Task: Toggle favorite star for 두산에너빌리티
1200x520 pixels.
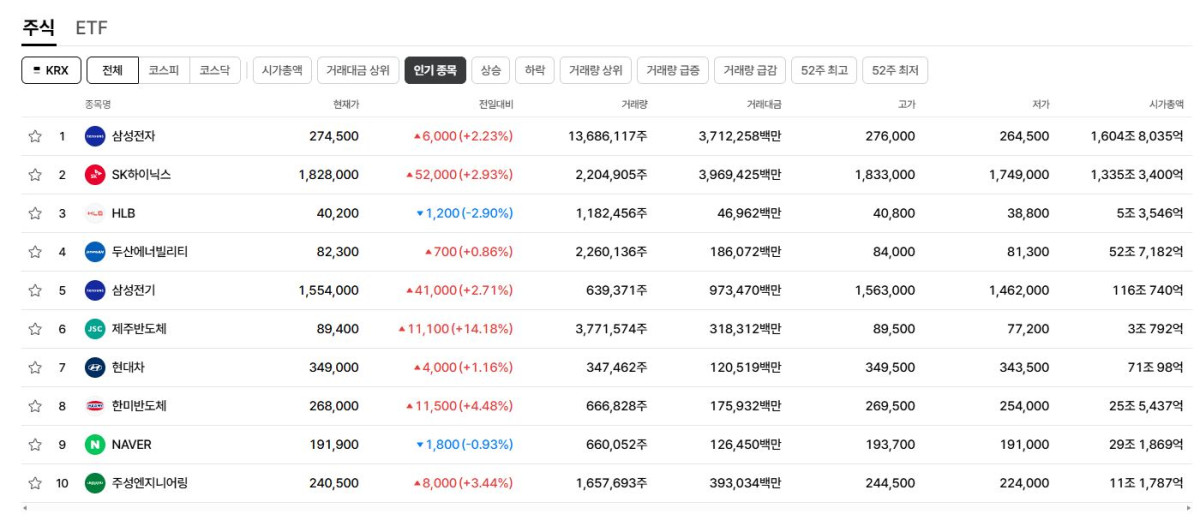Action: [x=35, y=252]
